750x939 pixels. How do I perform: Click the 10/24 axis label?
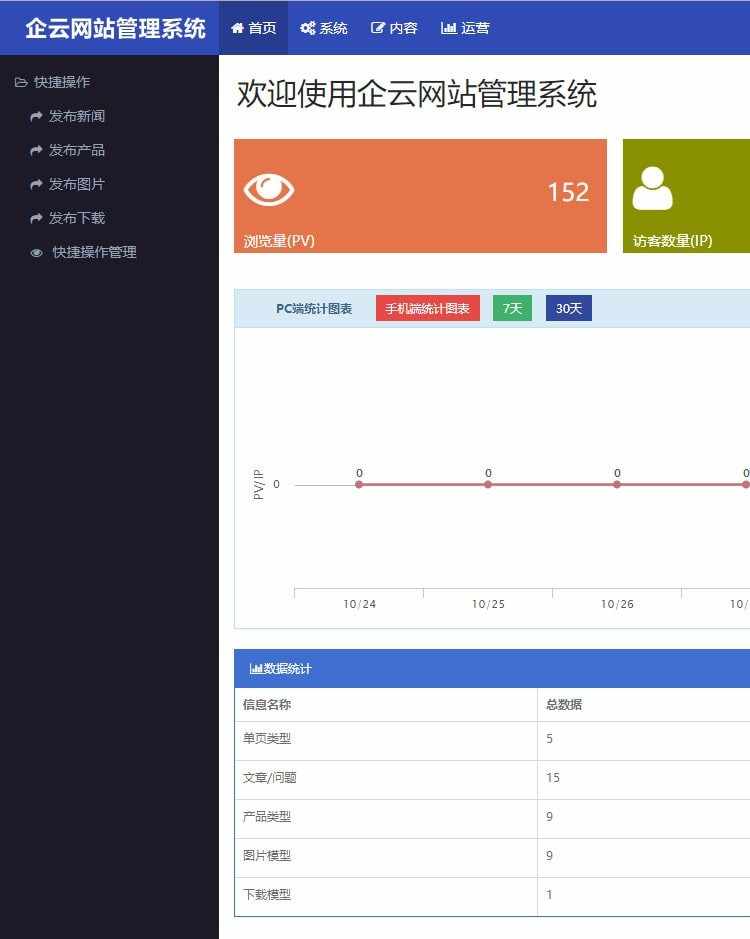359,604
